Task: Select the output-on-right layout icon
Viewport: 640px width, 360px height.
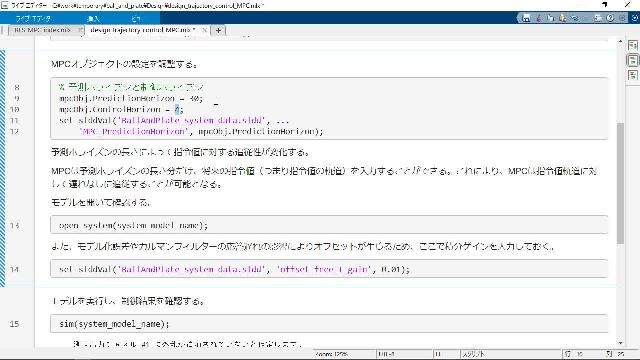Action: (x=633, y=45)
